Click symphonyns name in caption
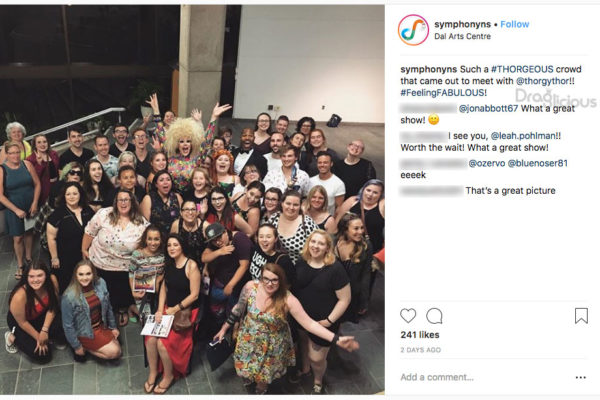 429,69
